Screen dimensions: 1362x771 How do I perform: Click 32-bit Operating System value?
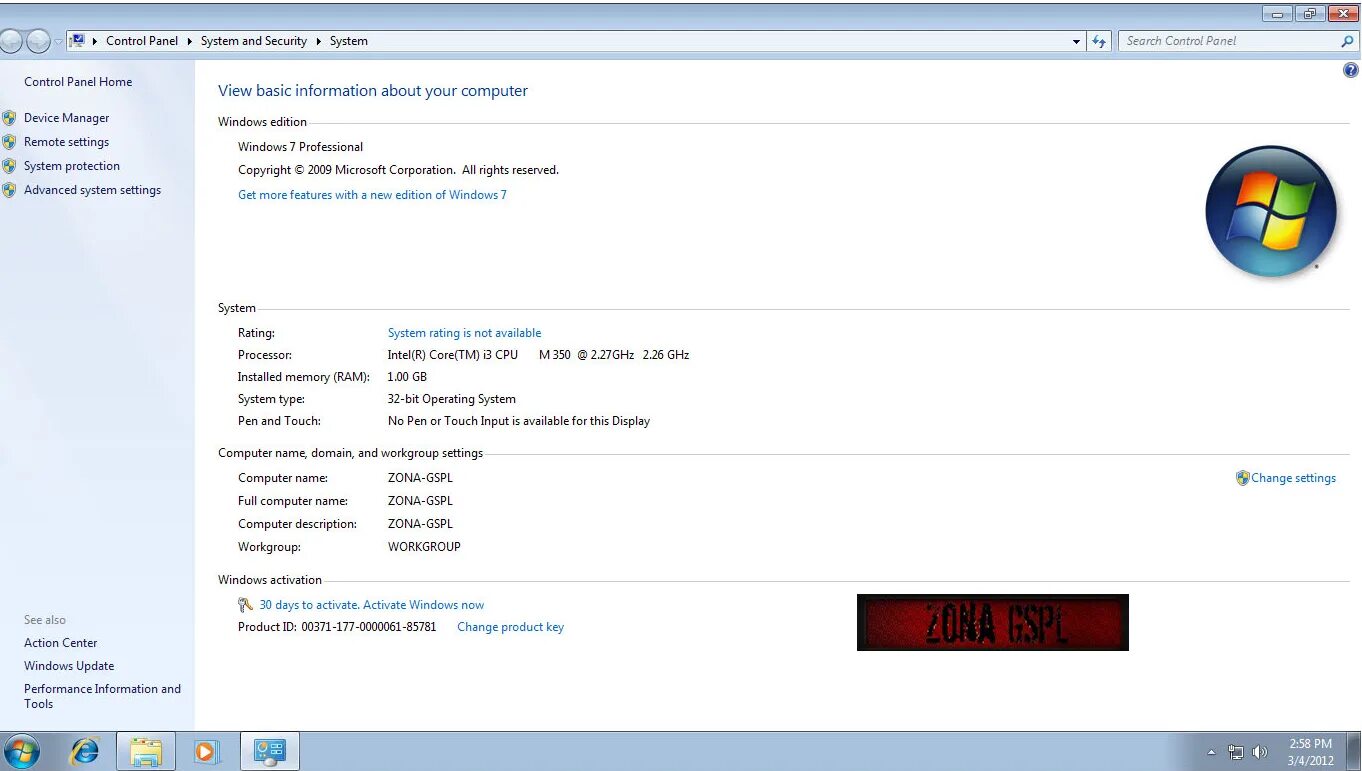coord(452,399)
